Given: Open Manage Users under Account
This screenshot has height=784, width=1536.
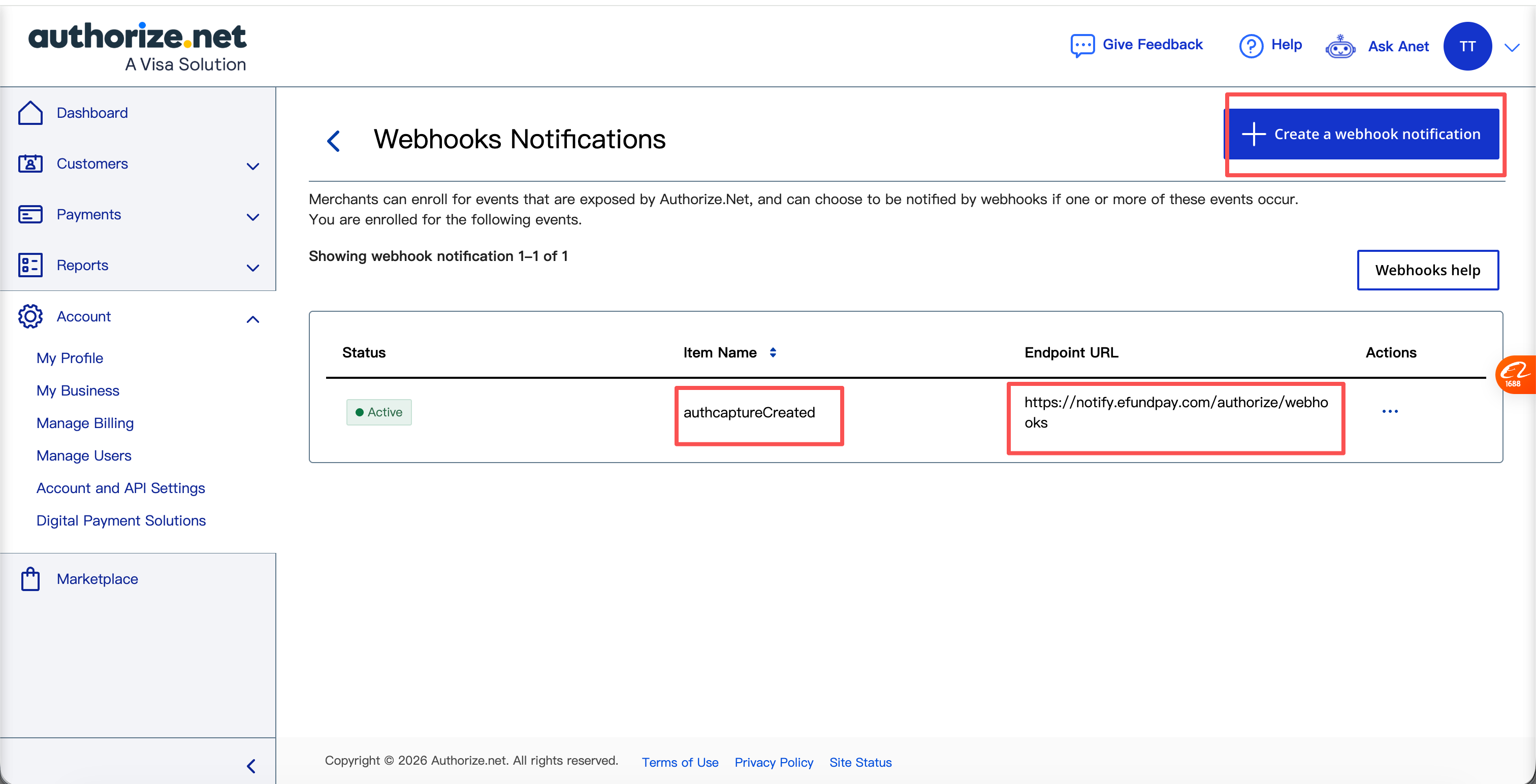Looking at the screenshot, I should pos(83,455).
